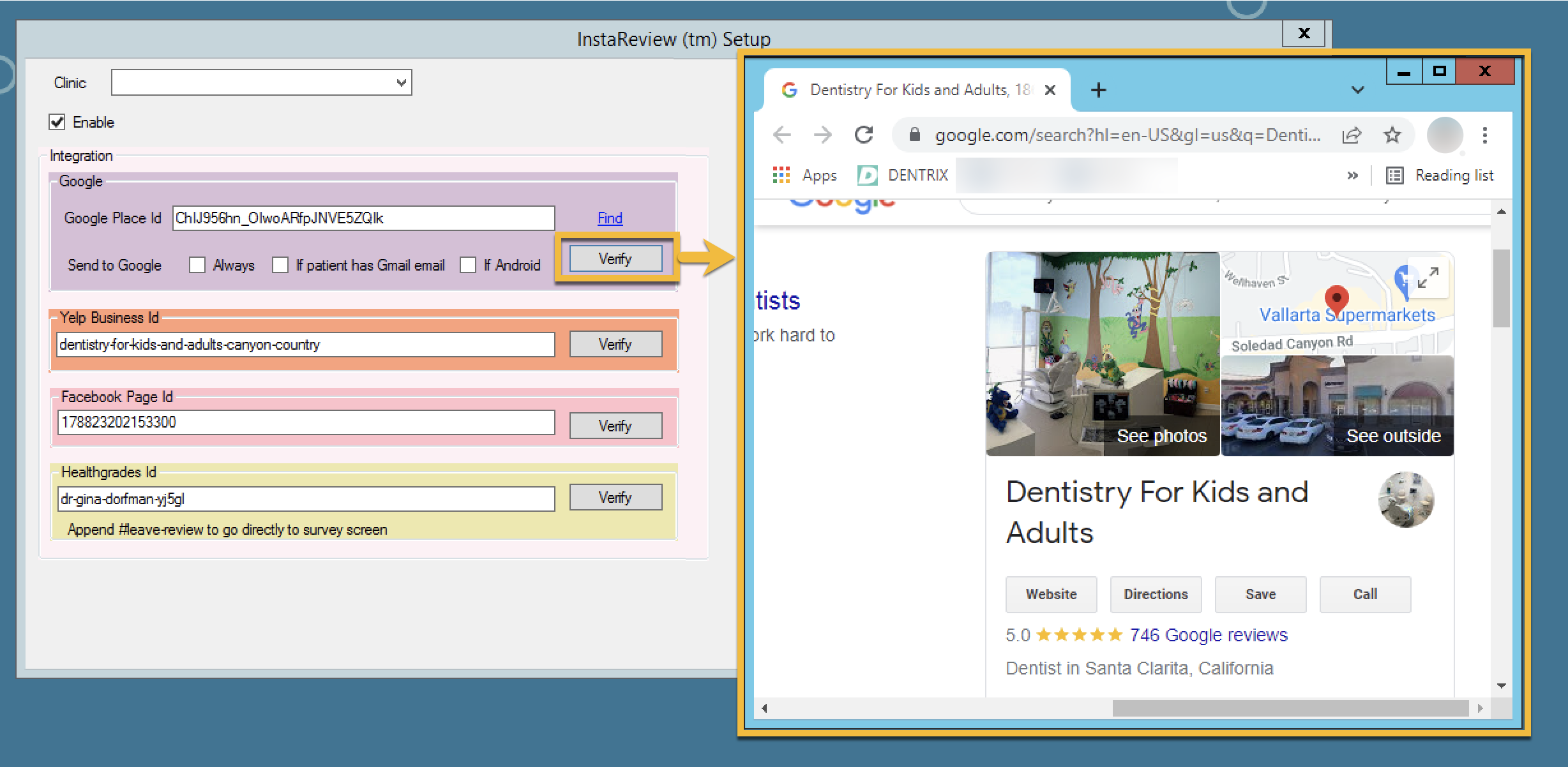Screen dimensions: 1568x767
Task: Click the Call button
Action: pyautogui.click(x=1366, y=594)
